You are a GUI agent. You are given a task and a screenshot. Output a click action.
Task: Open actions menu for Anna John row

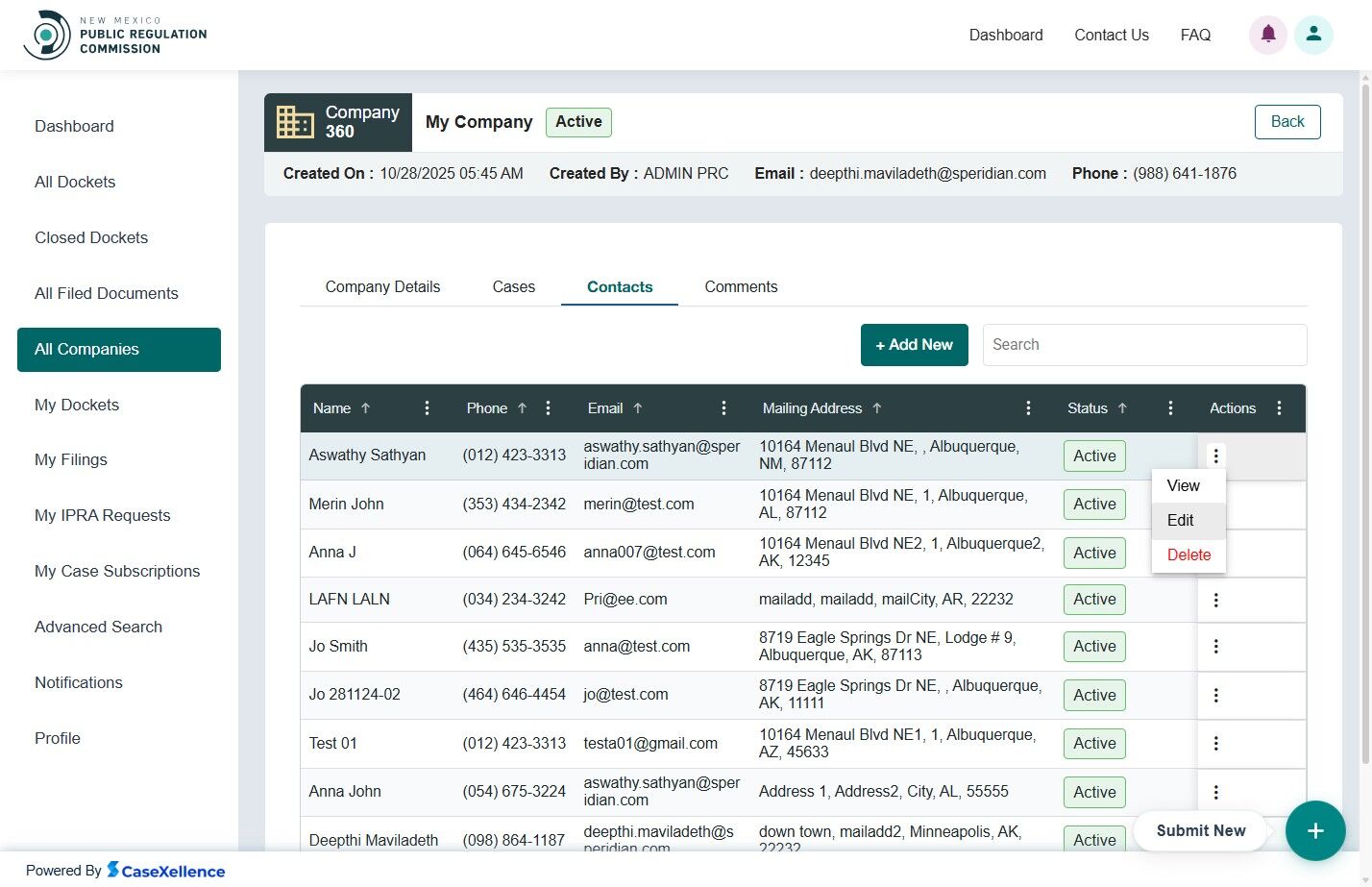point(1215,792)
